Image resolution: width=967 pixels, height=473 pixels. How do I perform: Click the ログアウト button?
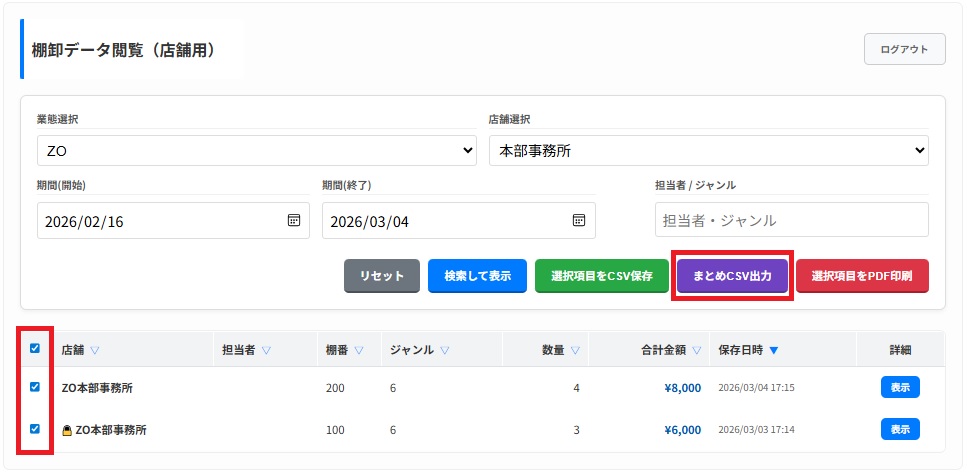(x=904, y=49)
